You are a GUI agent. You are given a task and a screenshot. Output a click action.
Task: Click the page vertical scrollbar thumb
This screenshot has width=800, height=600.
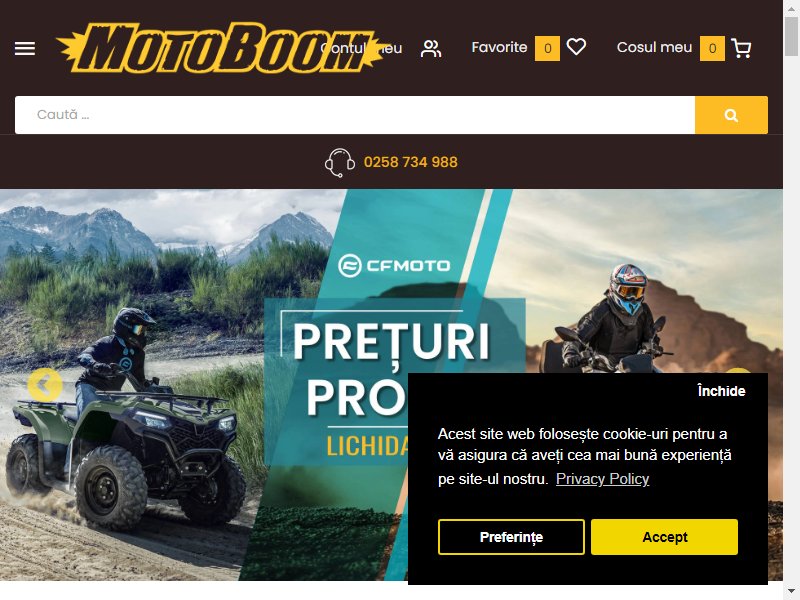click(791, 36)
